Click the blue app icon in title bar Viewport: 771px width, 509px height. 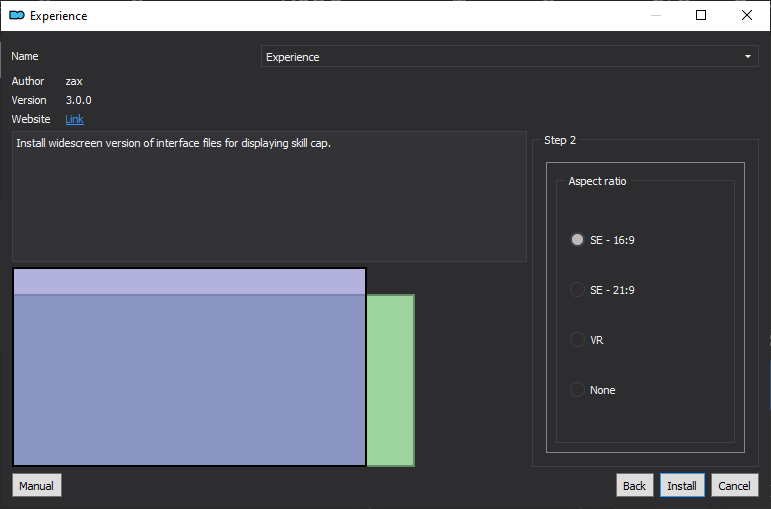(17, 16)
